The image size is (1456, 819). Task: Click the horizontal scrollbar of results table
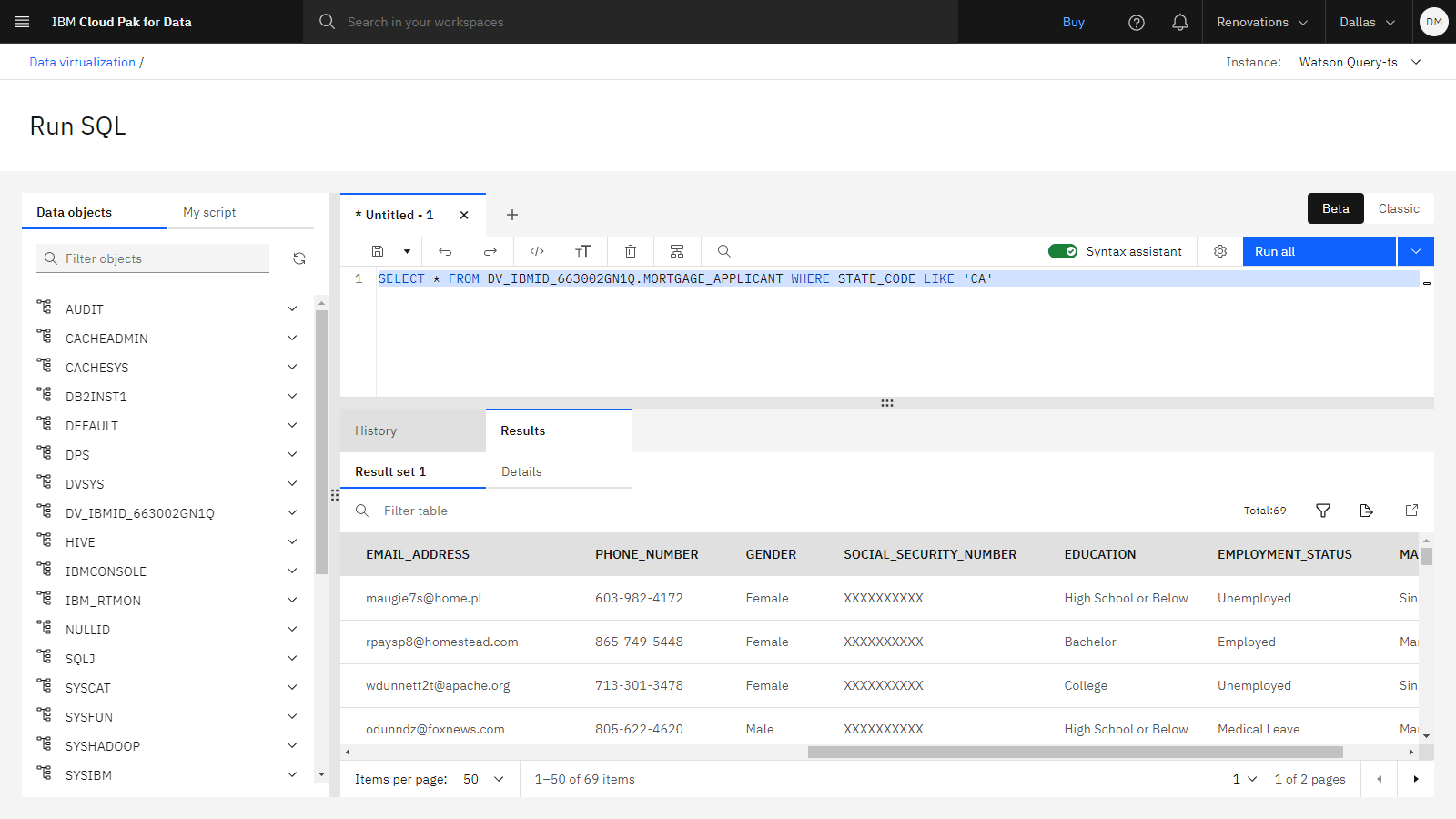tap(1075, 753)
